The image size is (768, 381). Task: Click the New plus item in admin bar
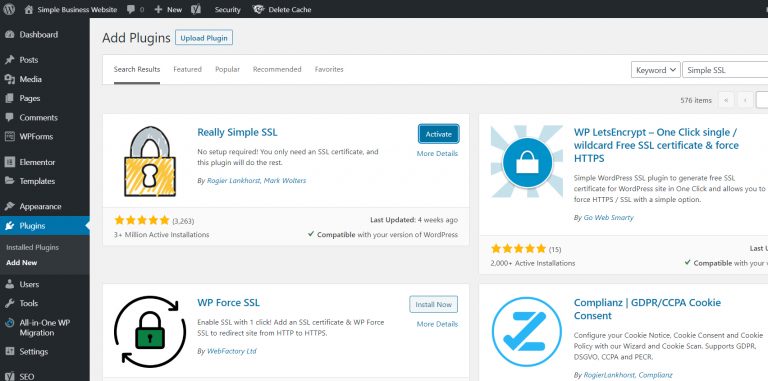point(168,9)
